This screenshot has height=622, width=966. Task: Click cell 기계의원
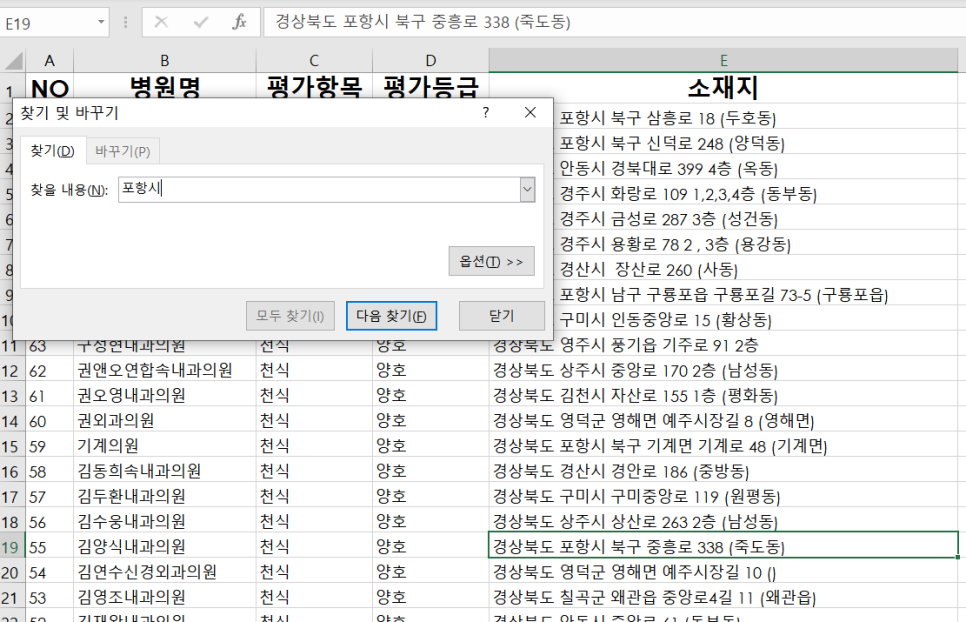[x=164, y=446]
